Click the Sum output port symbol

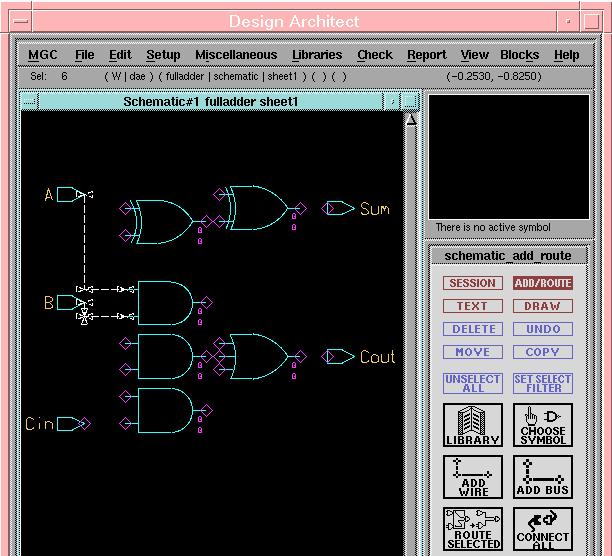click(x=338, y=208)
